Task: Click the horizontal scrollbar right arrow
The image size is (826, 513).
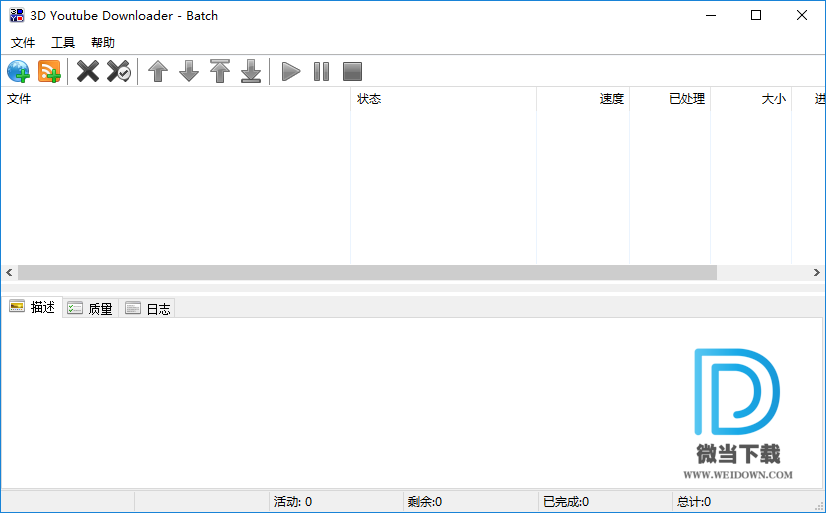Action: 817,272
